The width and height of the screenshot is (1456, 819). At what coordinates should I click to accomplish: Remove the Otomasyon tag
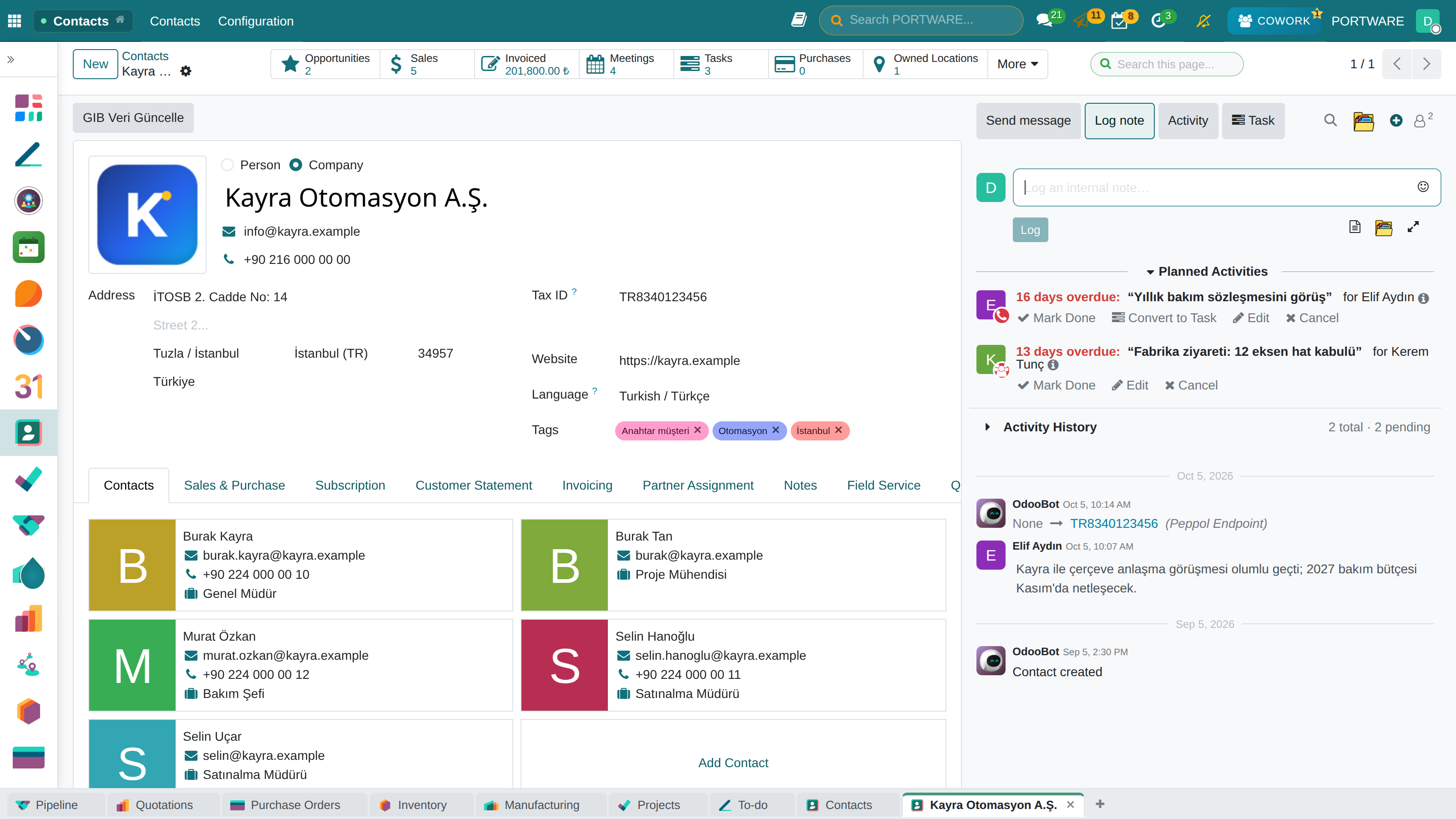point(776,430)
